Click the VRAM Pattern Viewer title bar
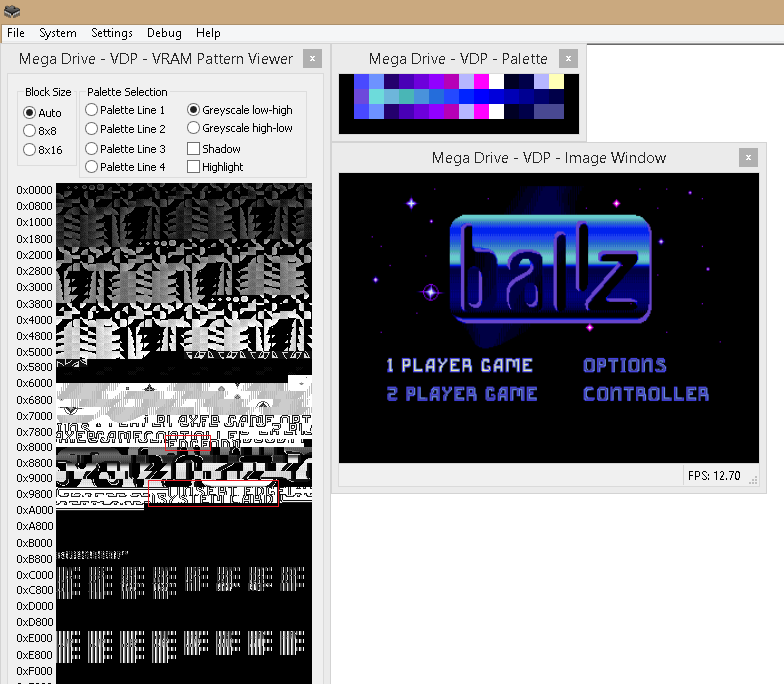 click(x=156, y=58)
